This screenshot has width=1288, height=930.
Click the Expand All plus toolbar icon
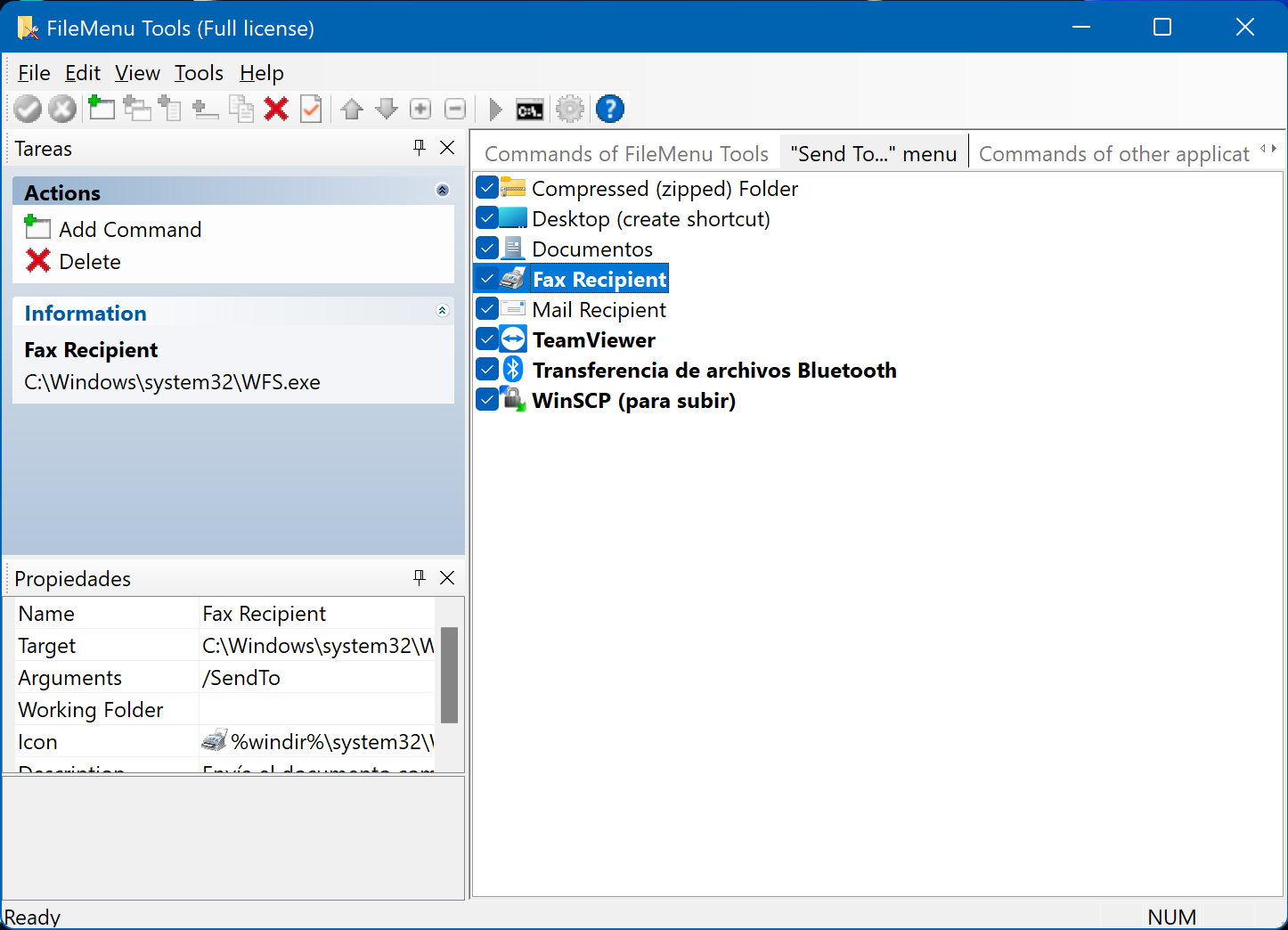[420, 109]
